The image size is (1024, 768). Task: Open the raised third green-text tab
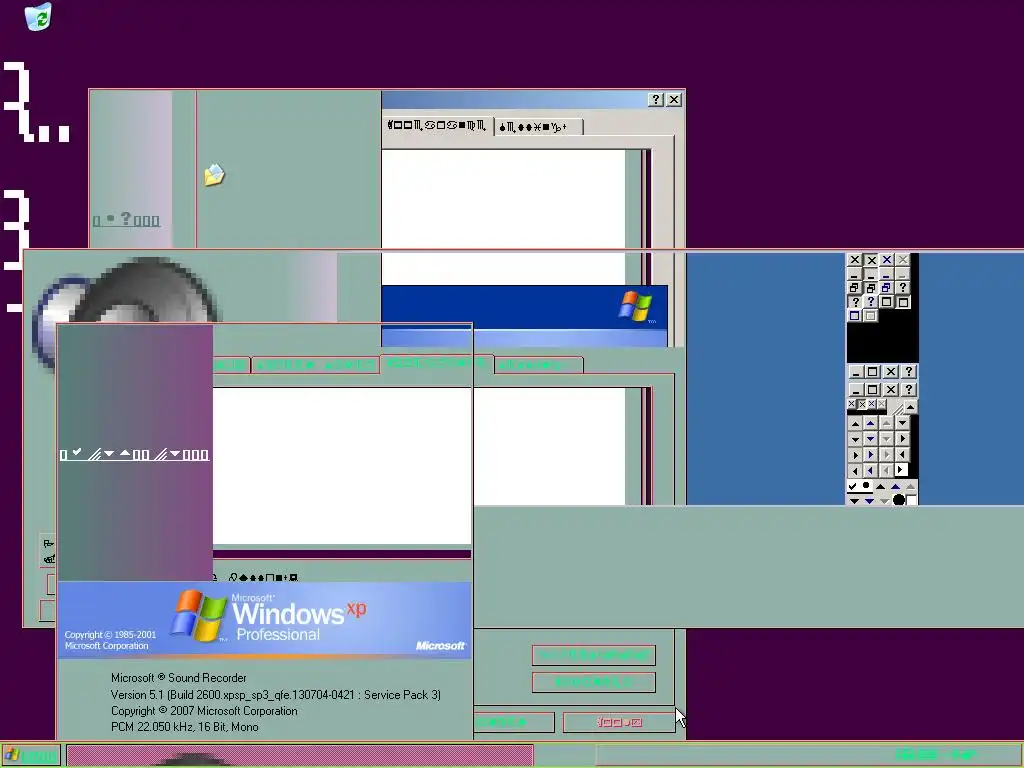(x=437, y=363)
